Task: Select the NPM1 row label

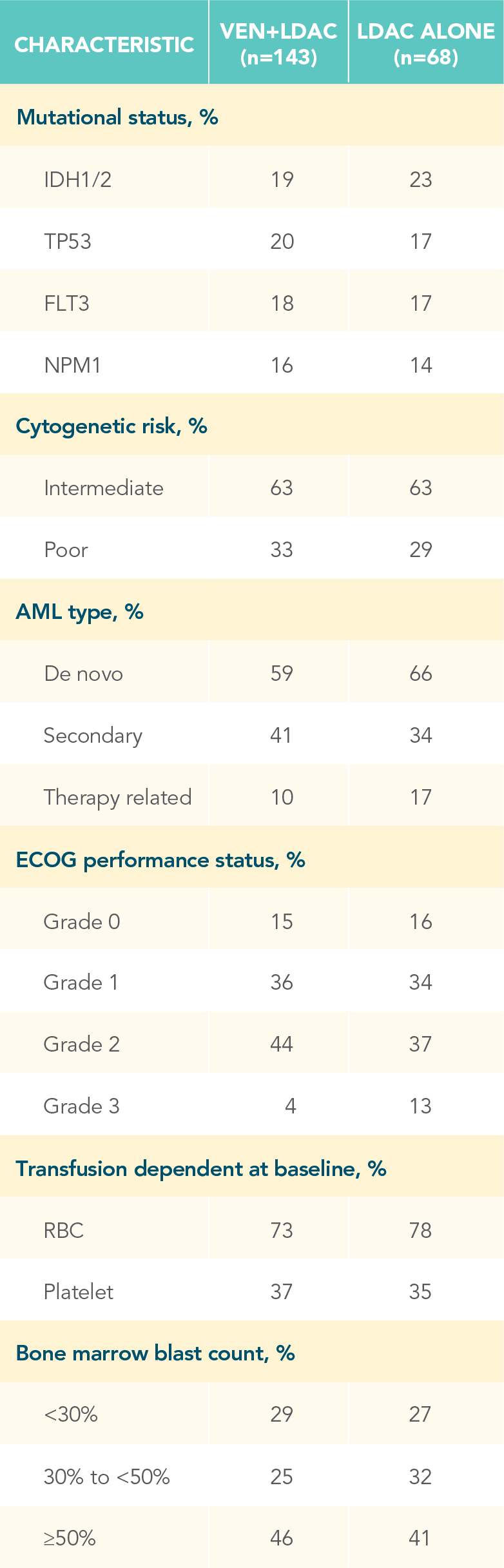Action: tap(72, 365)
